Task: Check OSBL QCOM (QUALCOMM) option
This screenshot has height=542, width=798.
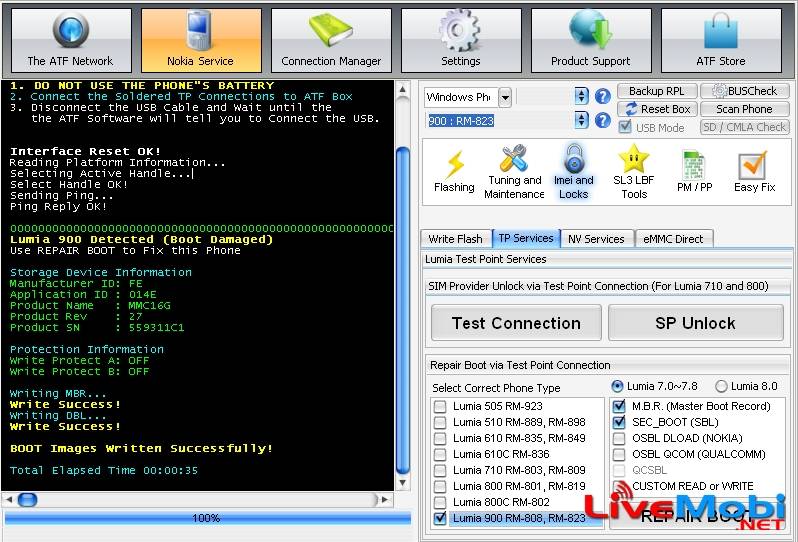Action: pos(619,454)
